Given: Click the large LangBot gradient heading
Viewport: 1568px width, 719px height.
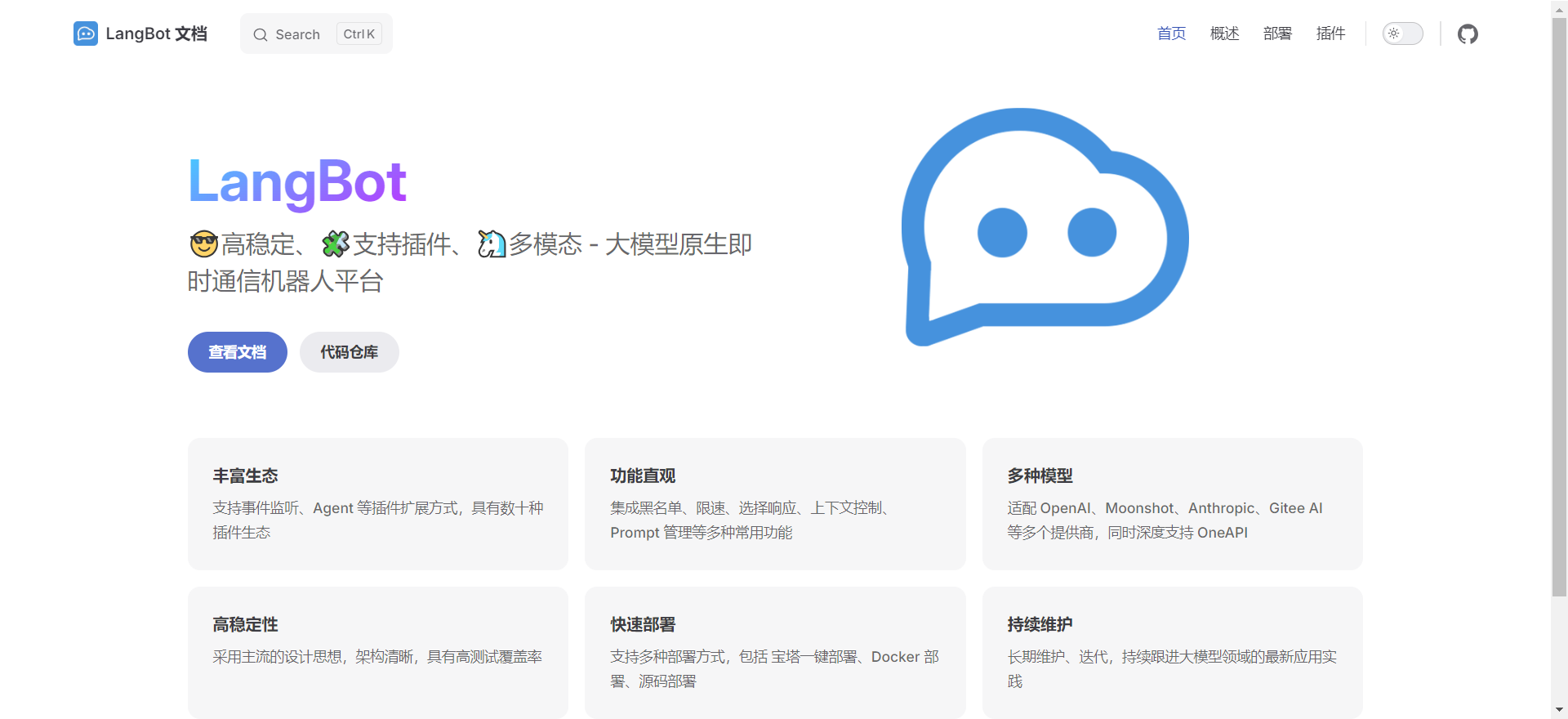Looking at the screenshot, I should tap(297, 183).
